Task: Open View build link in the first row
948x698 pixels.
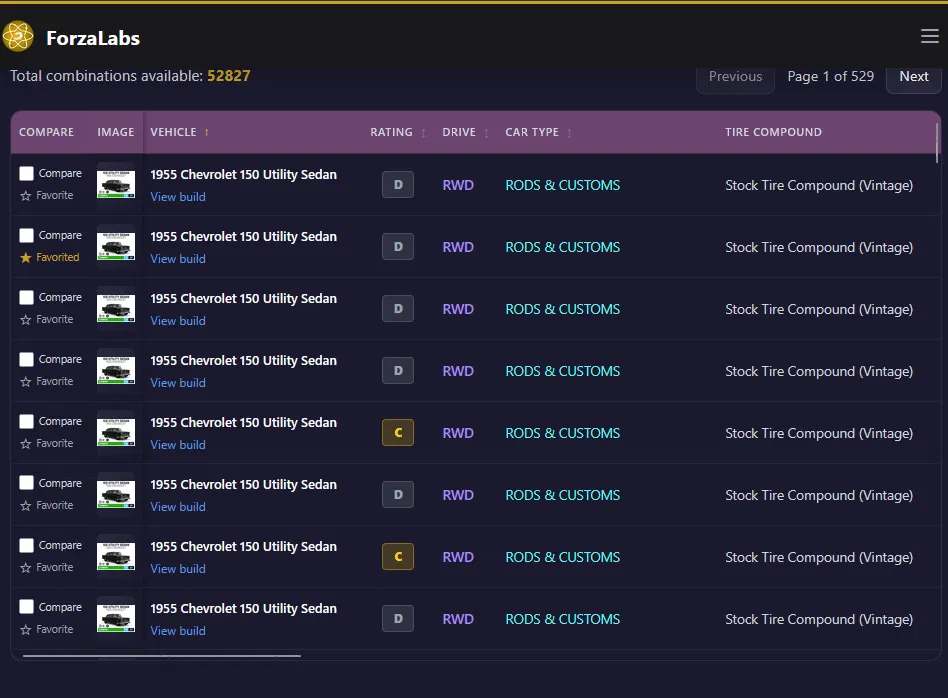Action: click(x=178, y=197)
